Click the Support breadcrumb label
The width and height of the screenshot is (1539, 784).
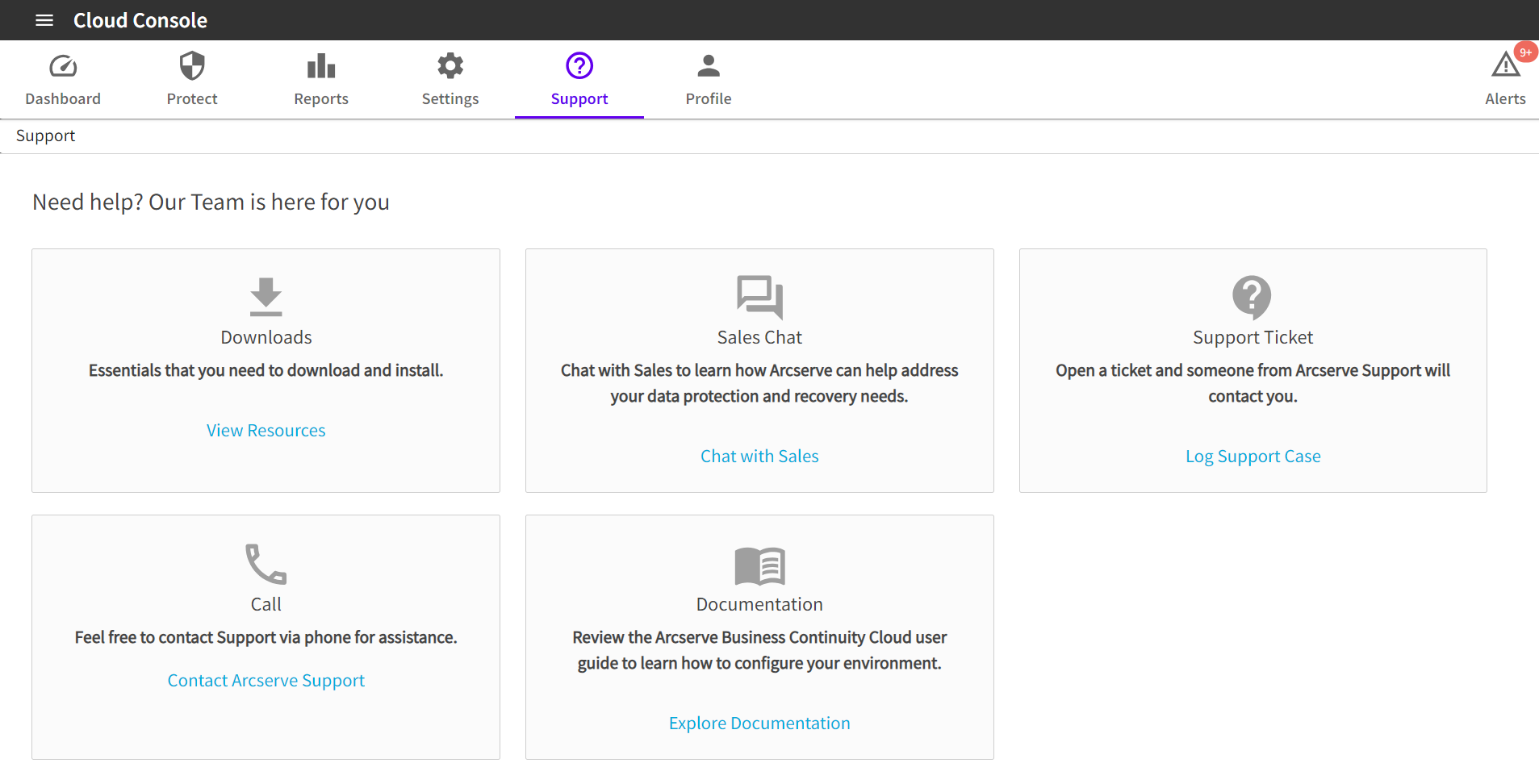(x=45, y=136)
